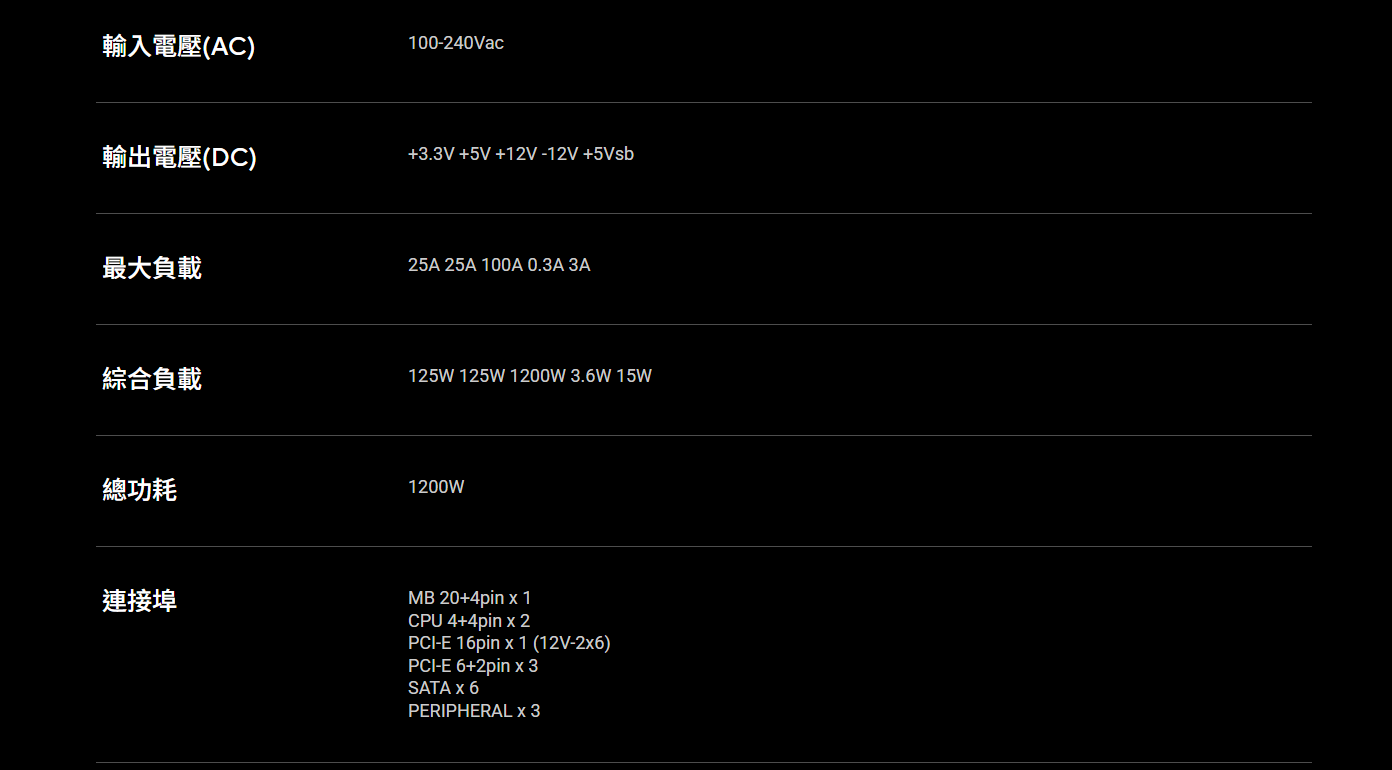Click the +5Vsb text in voltage row
The width and height of the screenshot is (1392, 770).
(609, 154)
